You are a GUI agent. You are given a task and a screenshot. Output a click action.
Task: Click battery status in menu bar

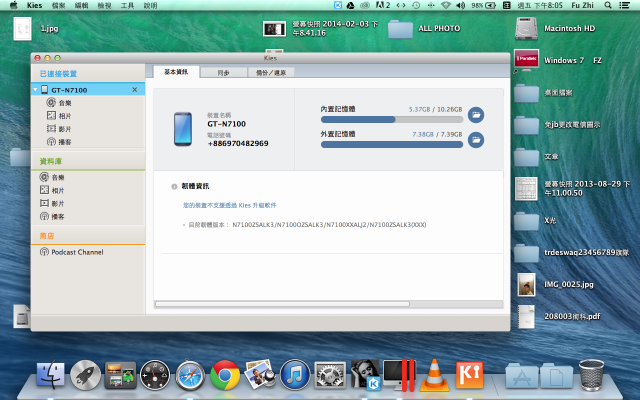pyautogui.click(x=484, y=5)
